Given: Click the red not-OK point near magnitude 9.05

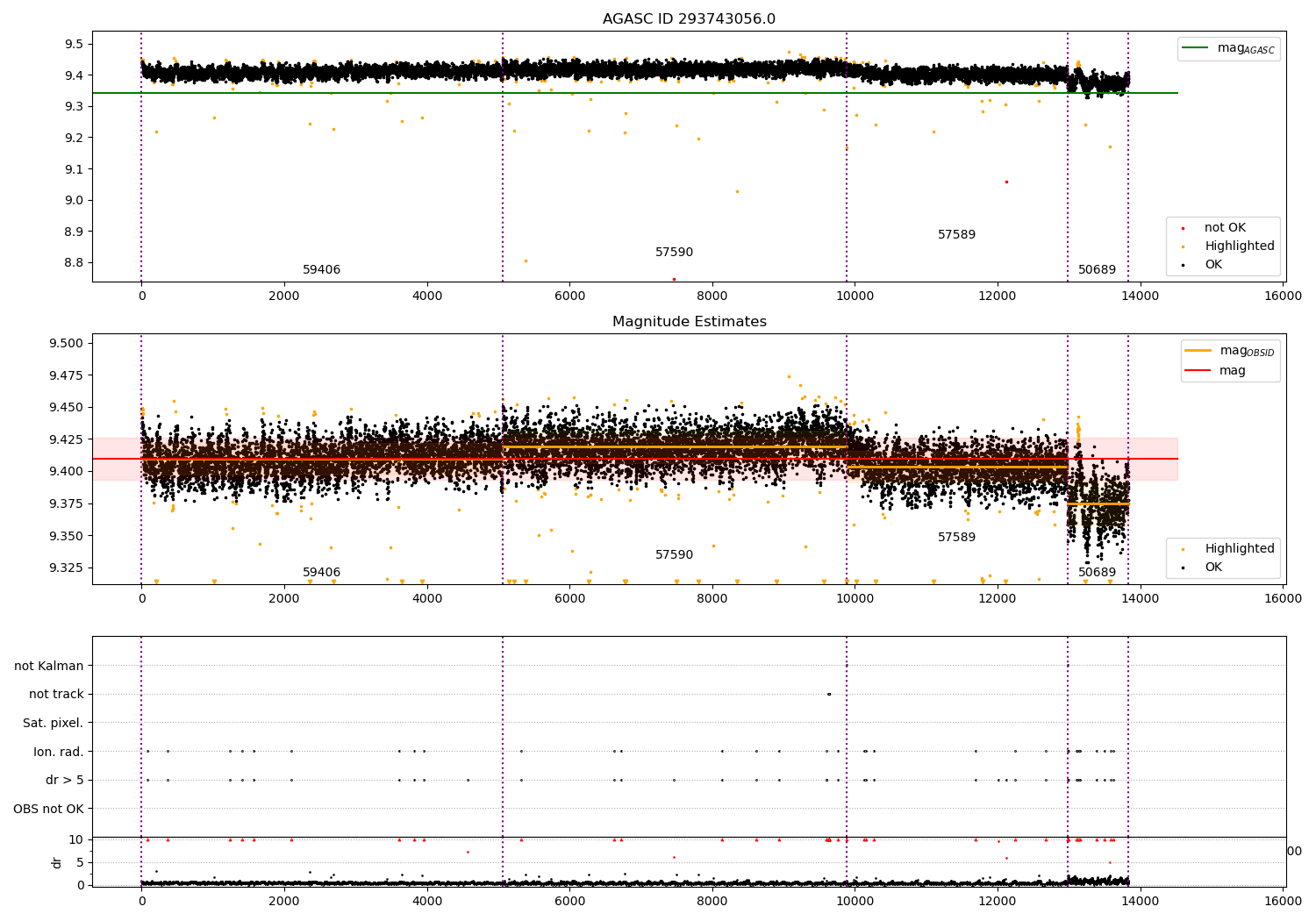Looking at the screenshot, I should [1006, 182].
